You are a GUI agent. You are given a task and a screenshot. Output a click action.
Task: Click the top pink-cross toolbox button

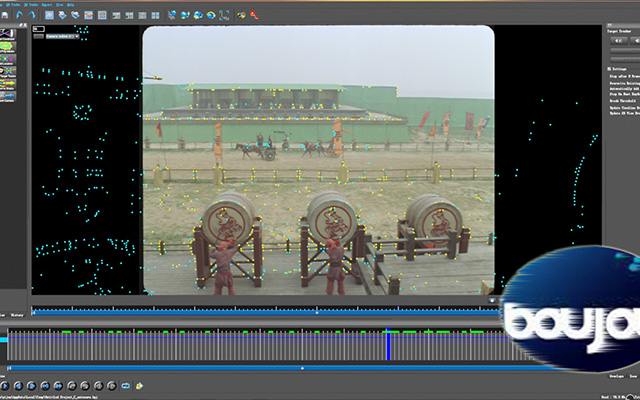coord(7,34)
